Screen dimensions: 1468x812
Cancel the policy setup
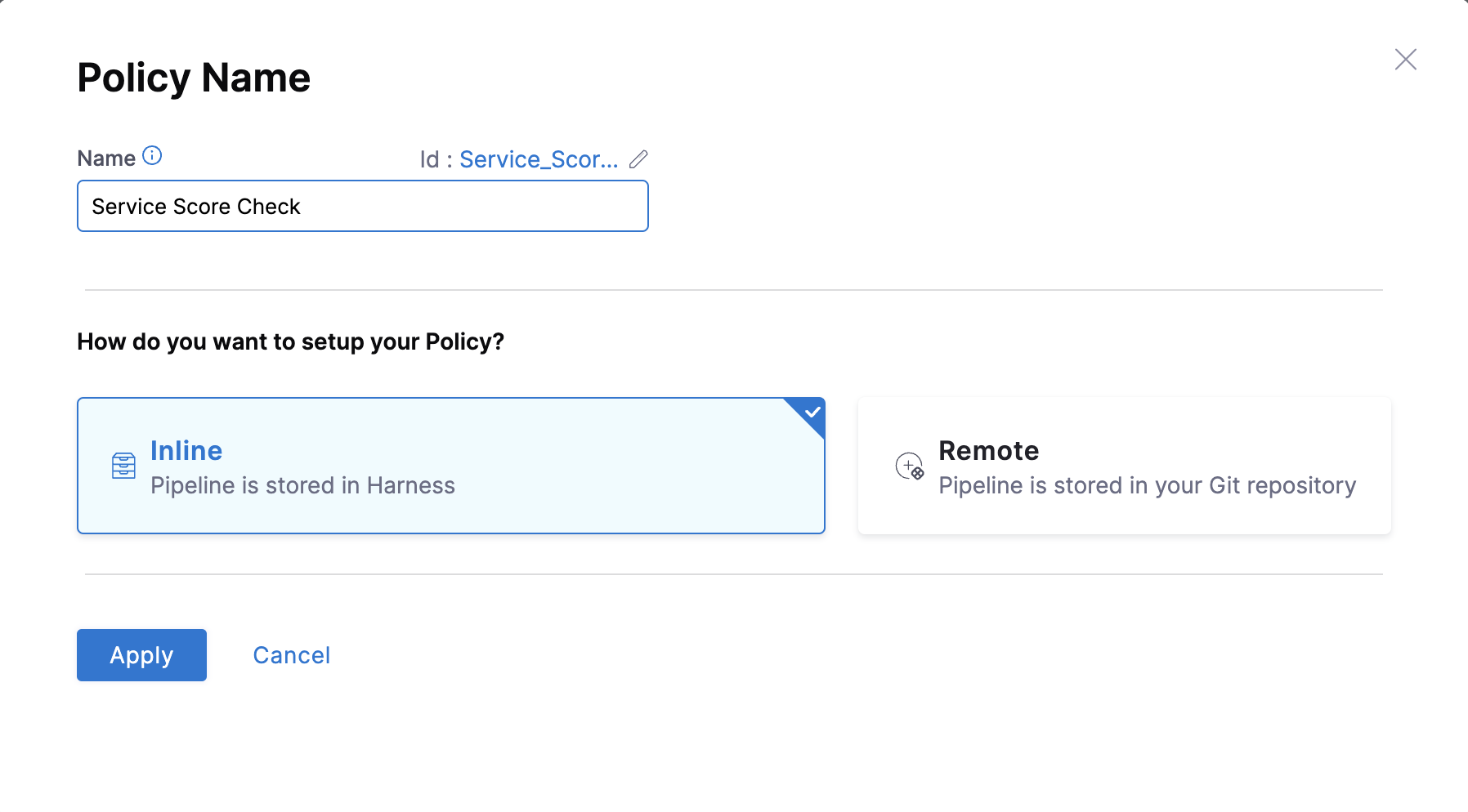point(291,655)
